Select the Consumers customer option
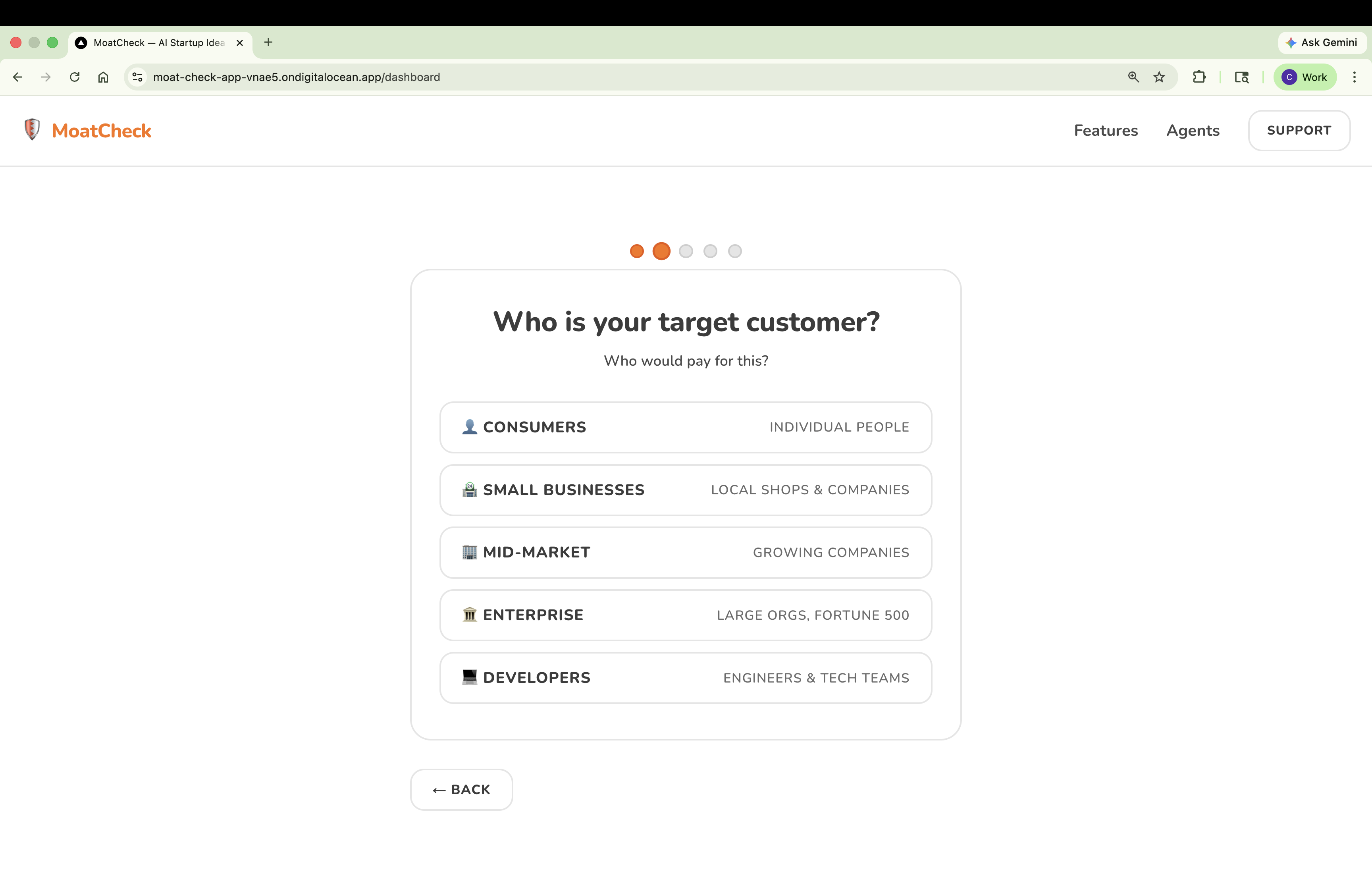Screen dimensions: 1372x887 685,427
